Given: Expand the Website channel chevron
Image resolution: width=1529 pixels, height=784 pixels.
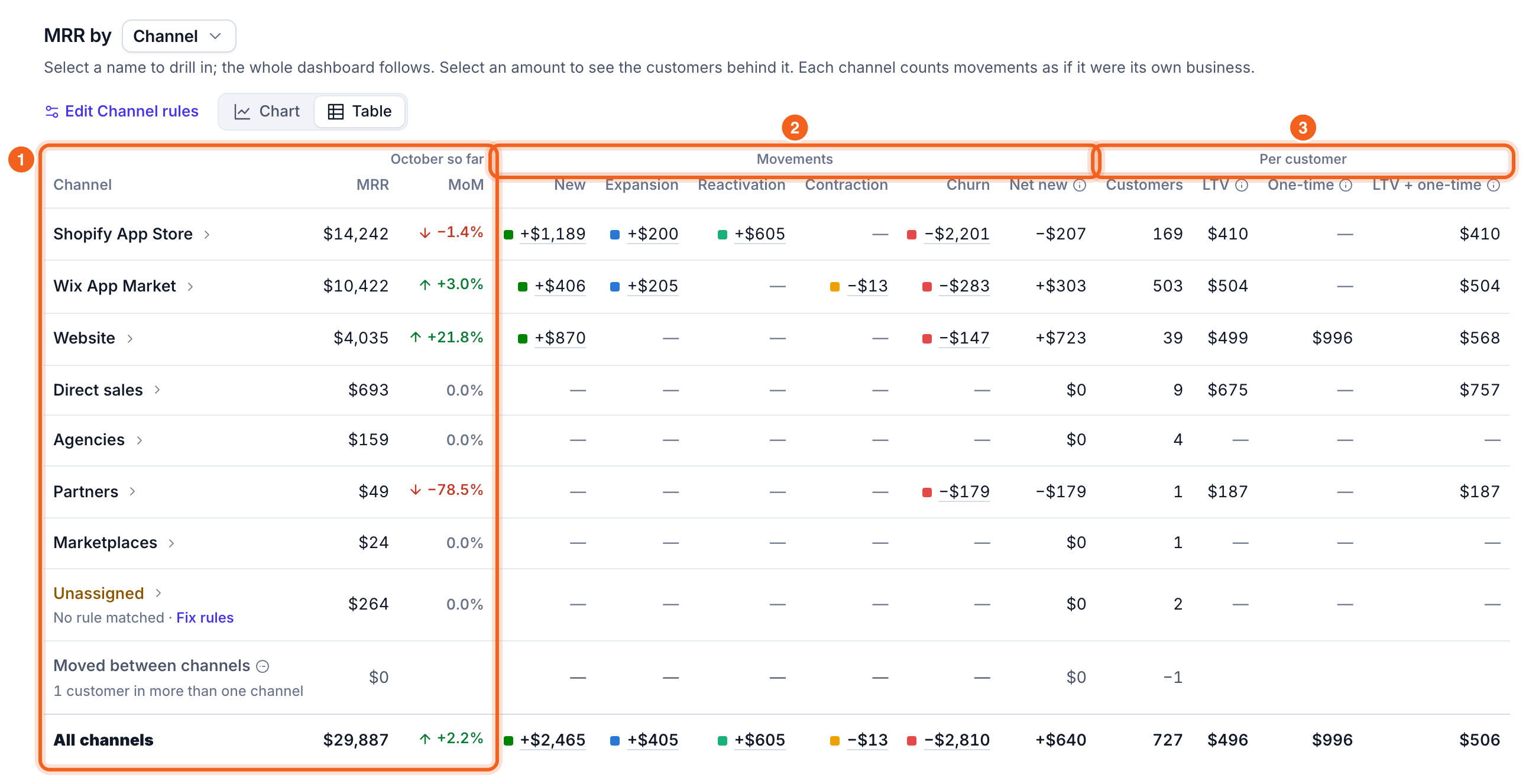Looking at the screenshot, I should coord(129,338).
